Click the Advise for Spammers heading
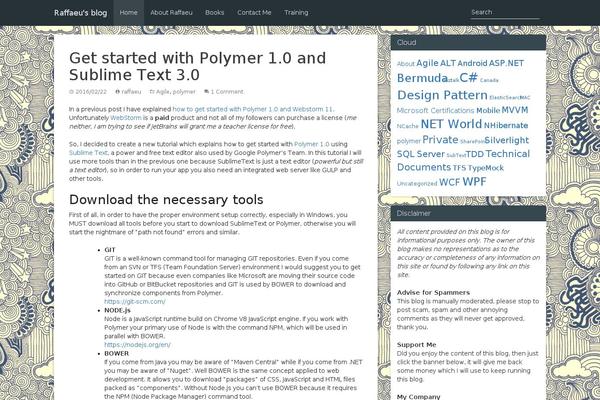600x400 pixels. [433, 293]
